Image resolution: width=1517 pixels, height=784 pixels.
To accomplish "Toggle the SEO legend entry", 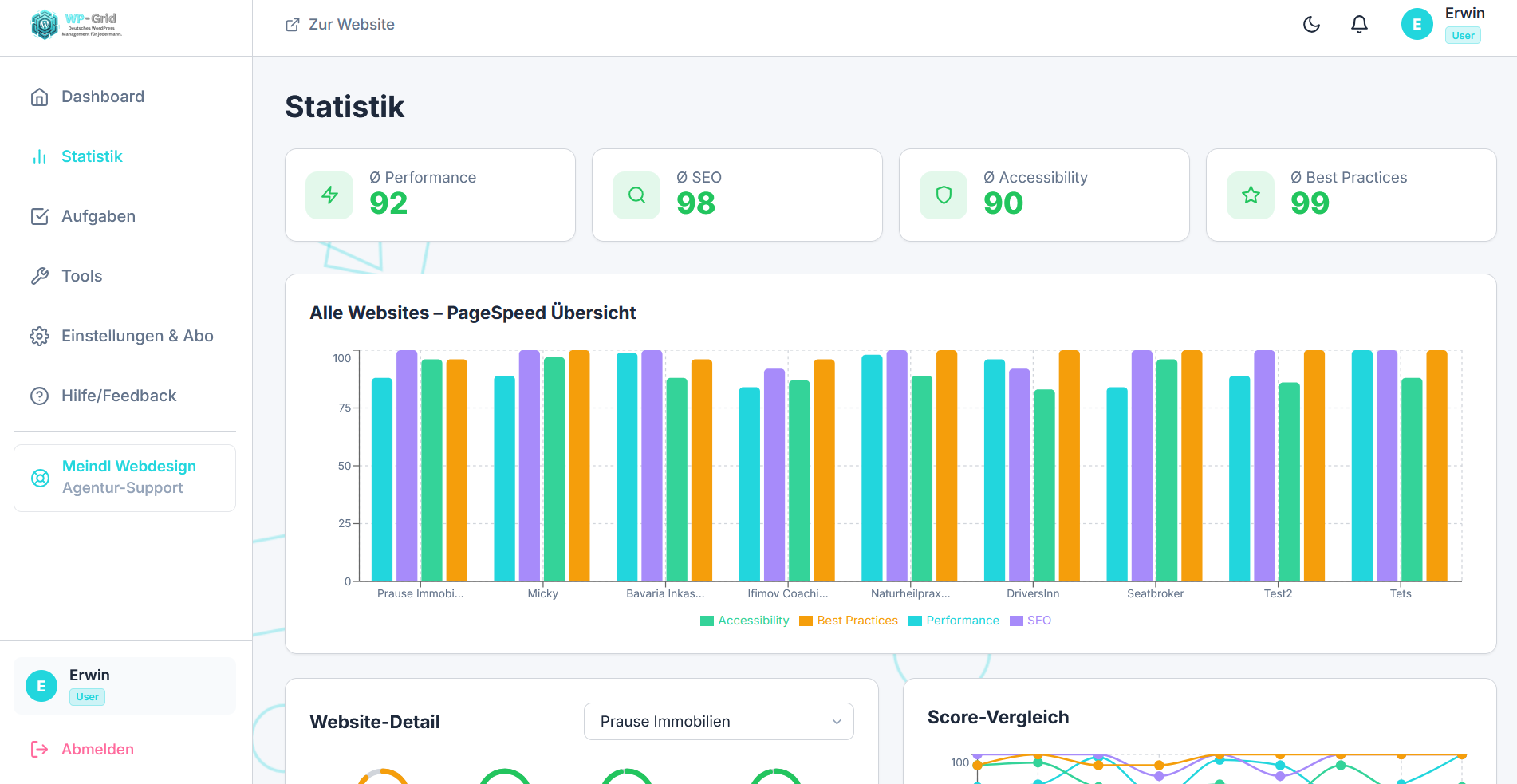I will point(1030,620).
